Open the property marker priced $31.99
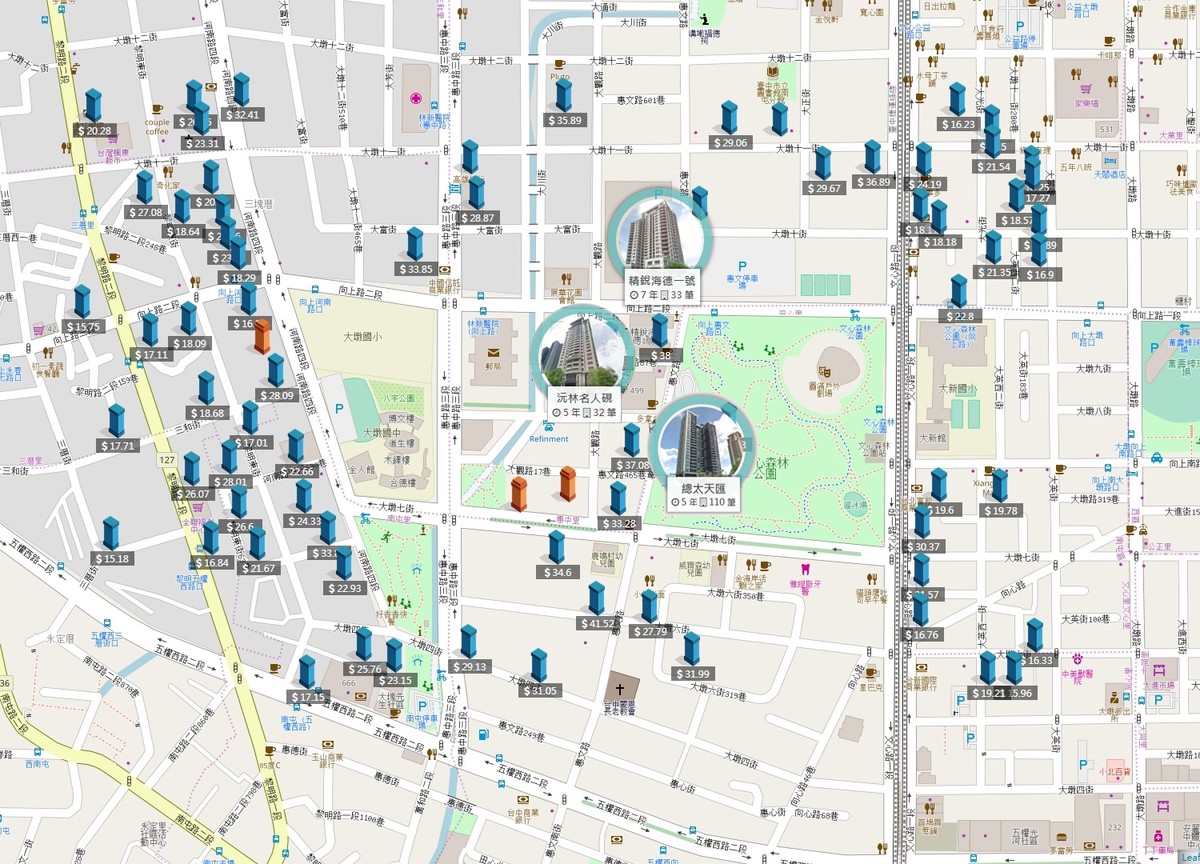 (x=690, y=649)
